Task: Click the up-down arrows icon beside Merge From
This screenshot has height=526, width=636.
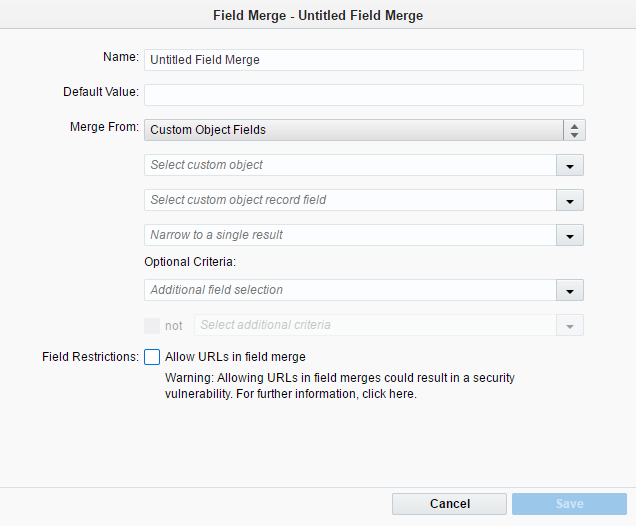Action: pos(574,130)
